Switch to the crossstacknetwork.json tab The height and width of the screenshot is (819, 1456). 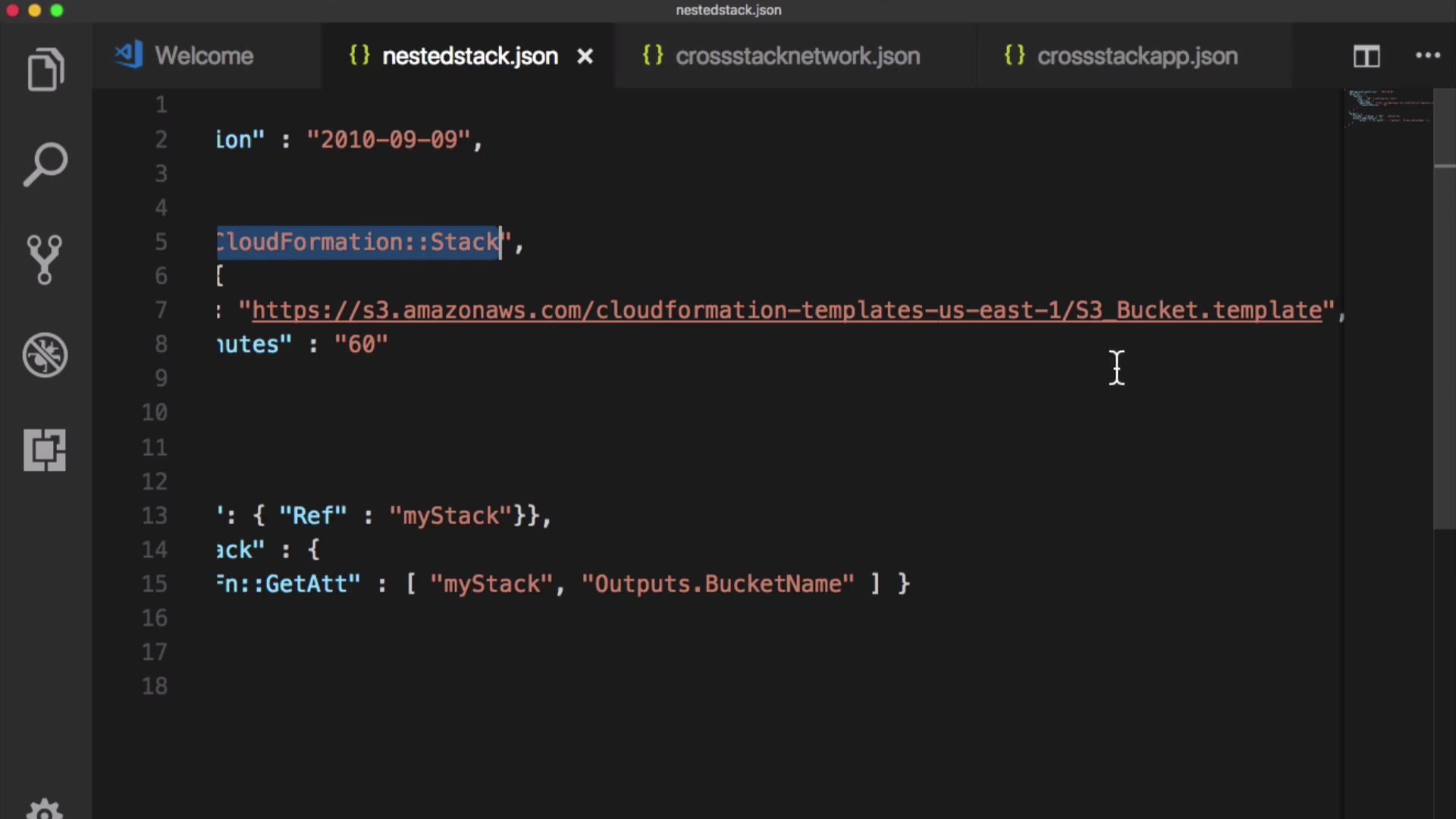pyautogui.click(x=797, y=56)
